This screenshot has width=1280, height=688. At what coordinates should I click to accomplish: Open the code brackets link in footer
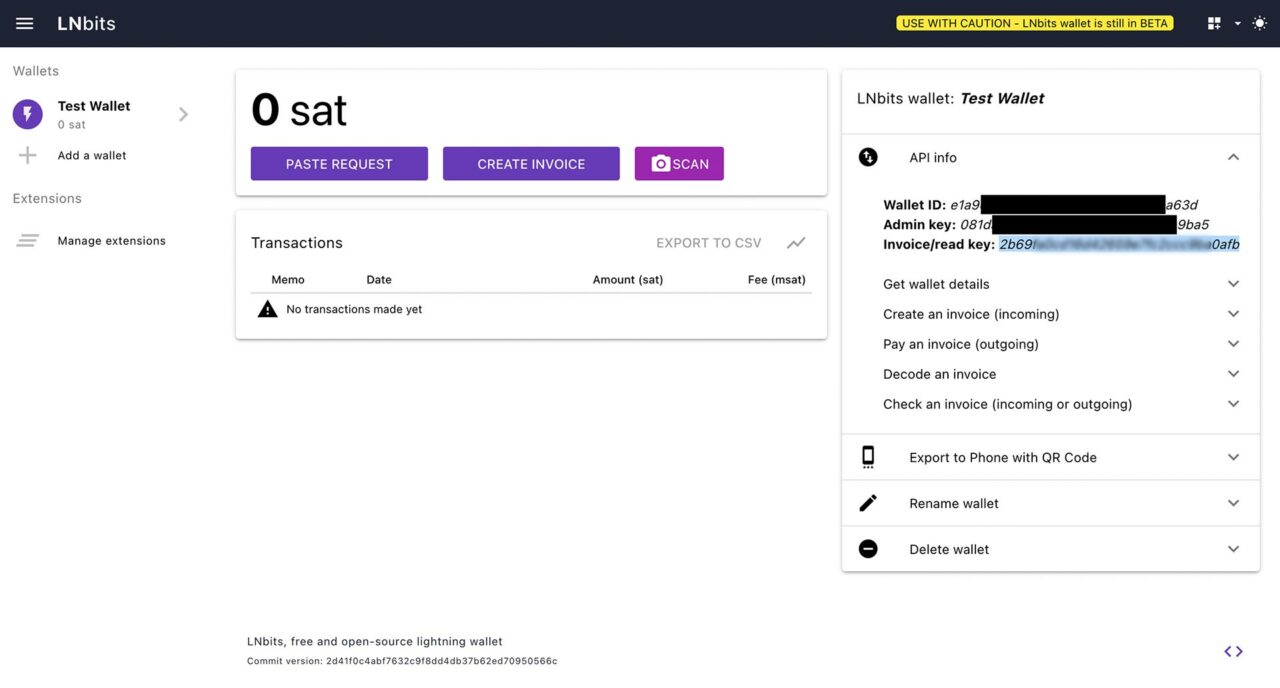pyautogui.click(x=1233, y=651)
